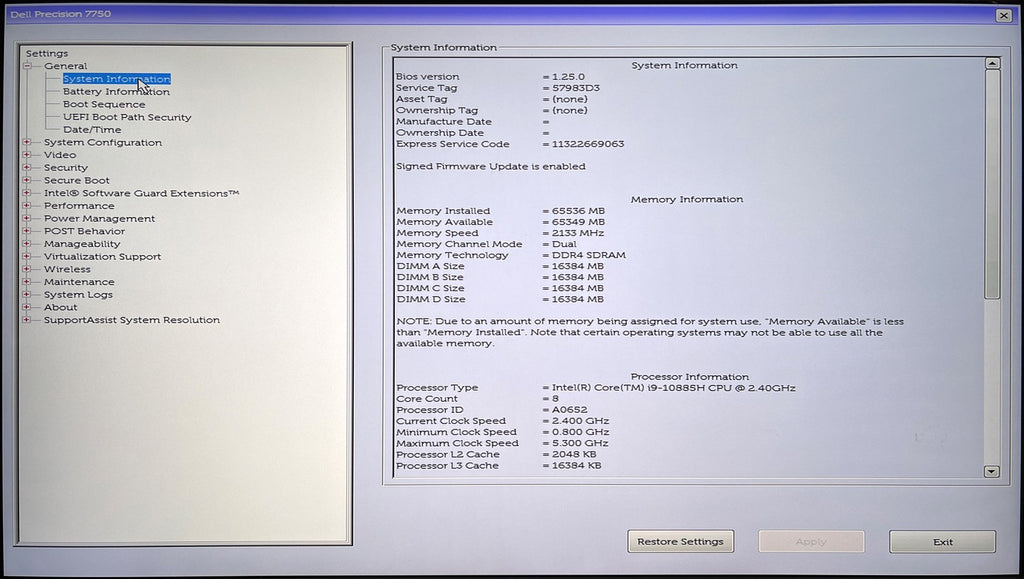Click the scrollbar up arrow
The height and width of the screenshot is (579, 1024).
[992, 63]
